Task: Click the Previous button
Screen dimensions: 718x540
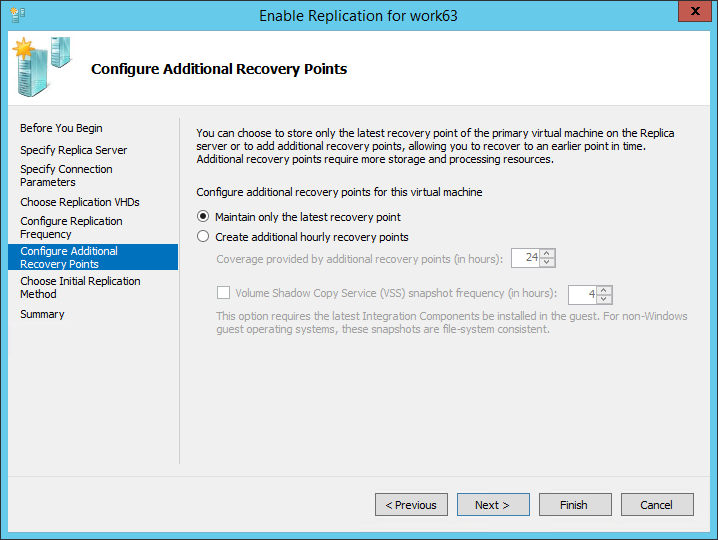Action: [x=411, y=505]
